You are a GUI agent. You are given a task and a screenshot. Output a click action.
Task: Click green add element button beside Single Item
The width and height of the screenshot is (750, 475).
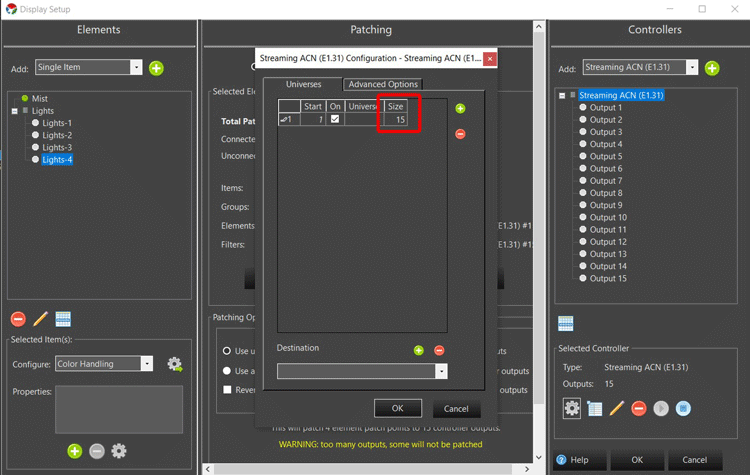coord(156,68)
